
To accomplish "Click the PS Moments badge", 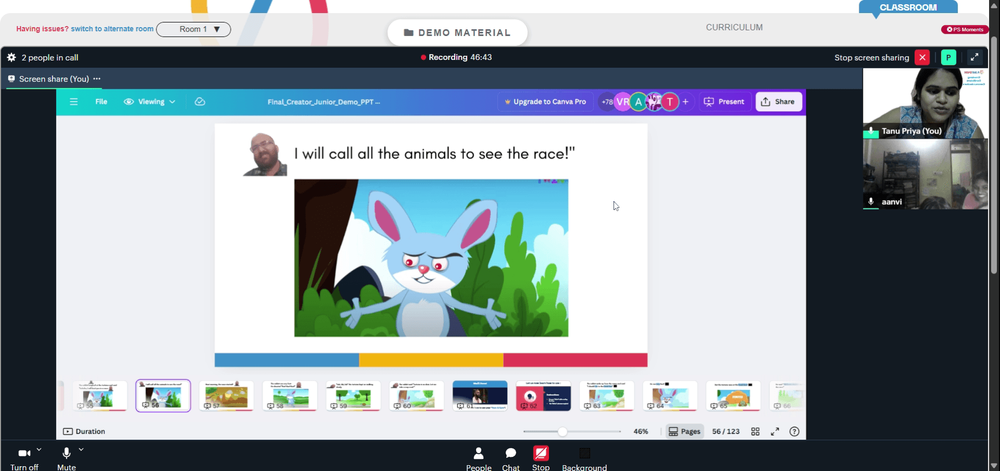I will 965,29.
